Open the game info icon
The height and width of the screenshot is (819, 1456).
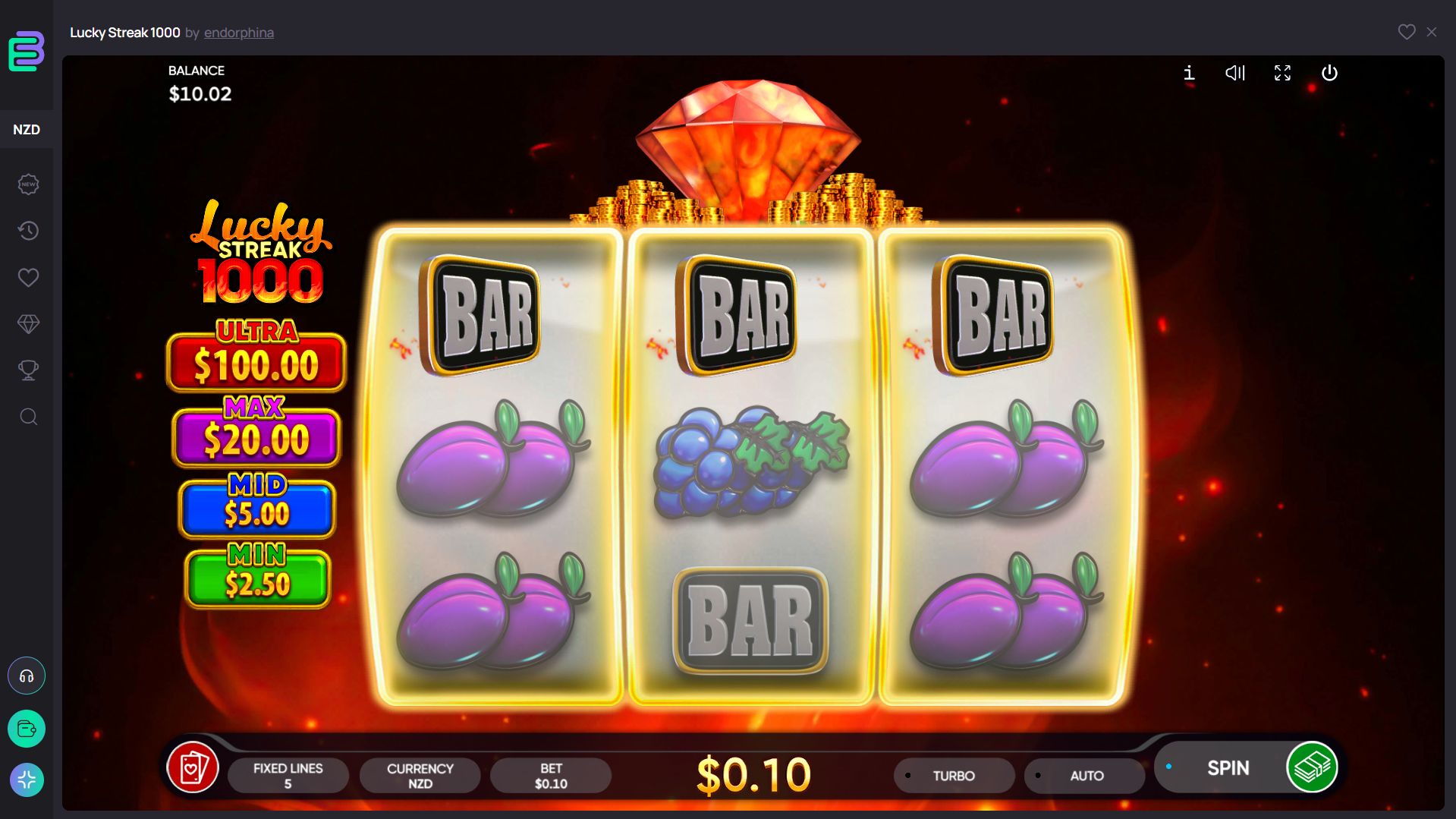pos(1189,73)
